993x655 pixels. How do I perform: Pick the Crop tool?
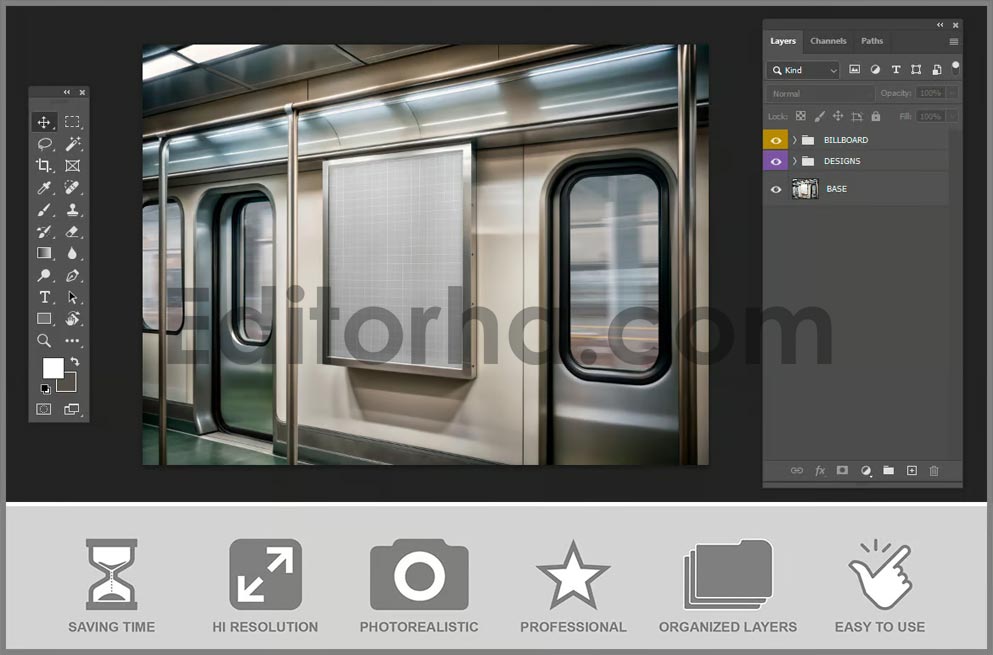[44, 166]
